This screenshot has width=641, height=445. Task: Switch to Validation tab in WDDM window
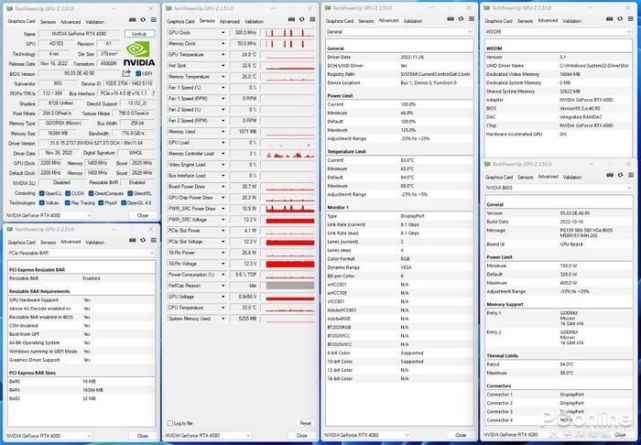(572, 21)
